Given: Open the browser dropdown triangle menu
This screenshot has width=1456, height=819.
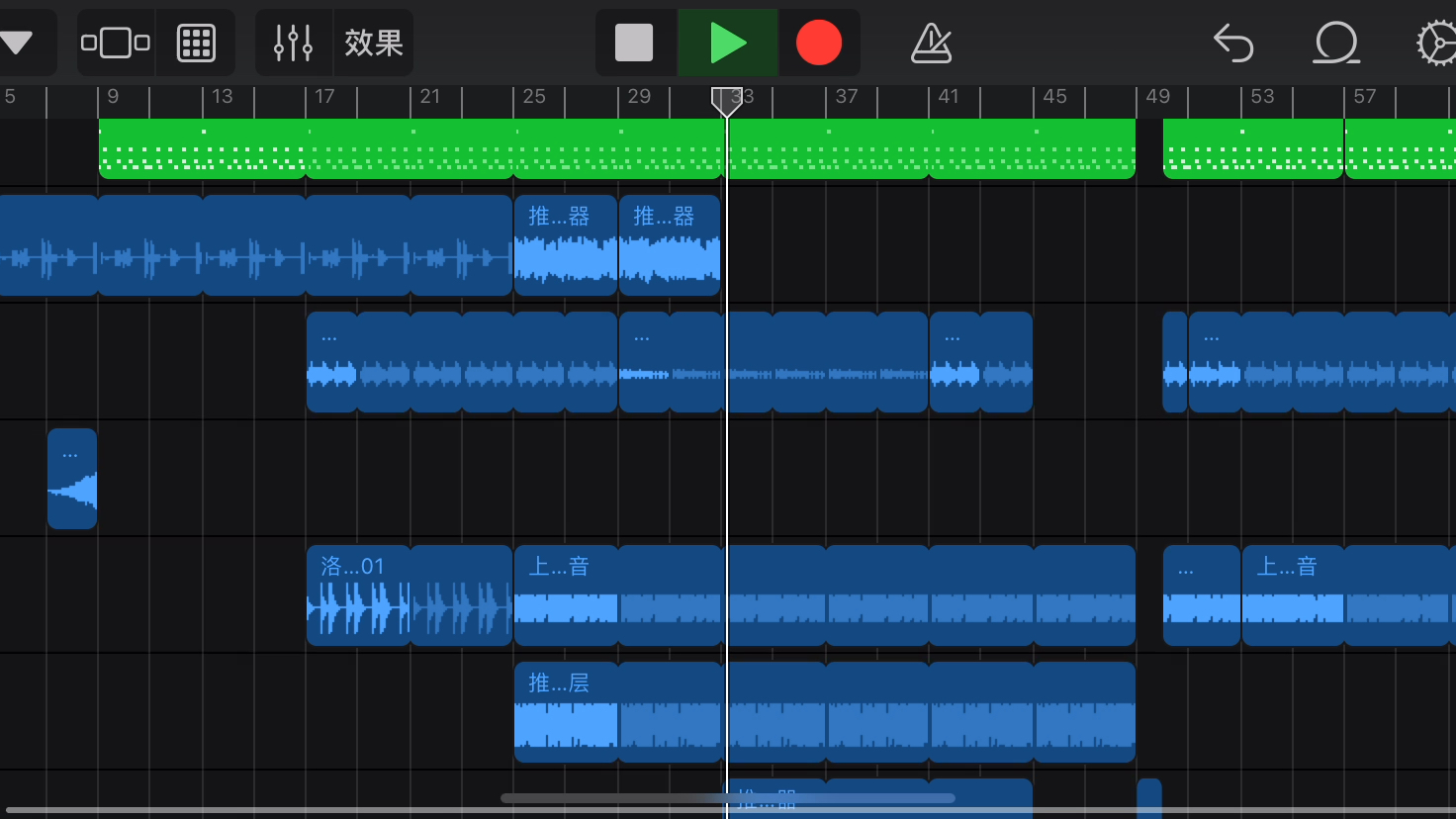Looking at the screenshot, I should [x=17, y=43].
